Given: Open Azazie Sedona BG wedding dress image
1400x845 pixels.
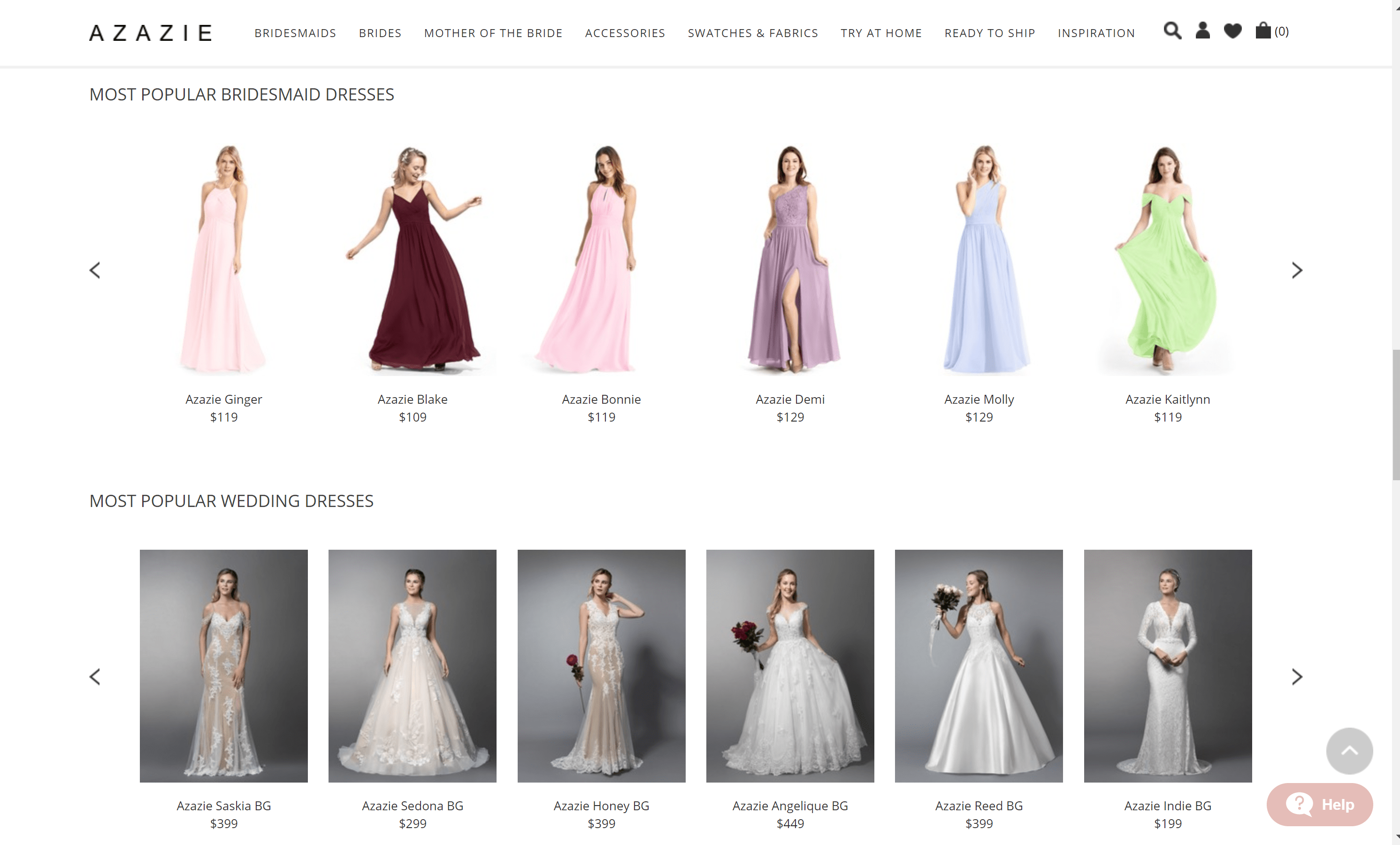Looking at the screenshot, I should pos(413,666).
